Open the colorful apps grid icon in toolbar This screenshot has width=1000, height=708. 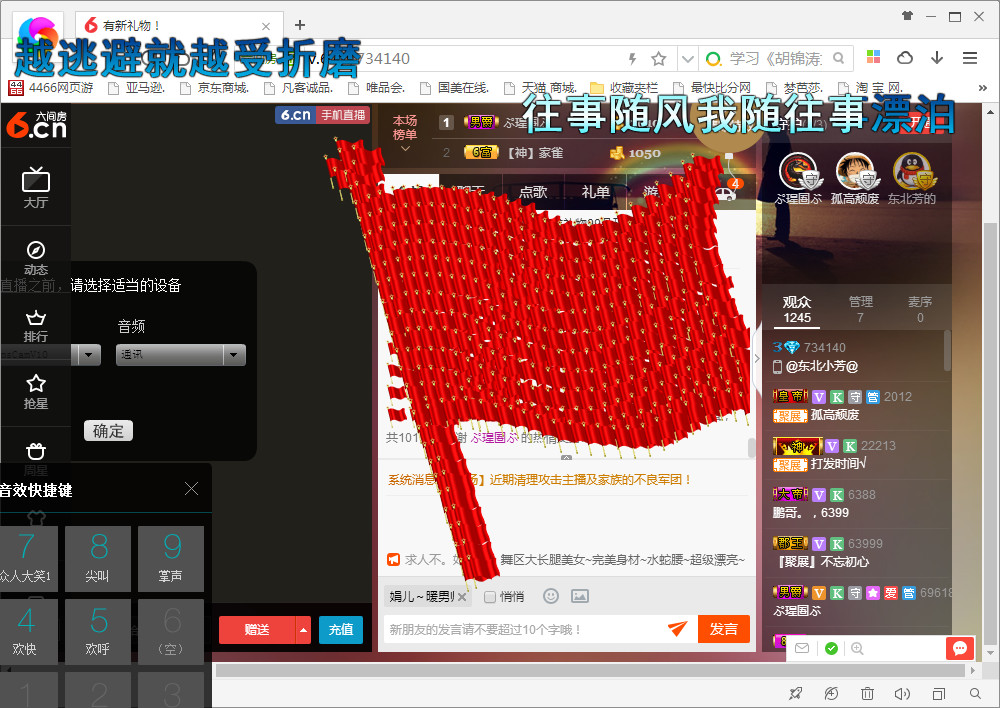pos(874,57)
